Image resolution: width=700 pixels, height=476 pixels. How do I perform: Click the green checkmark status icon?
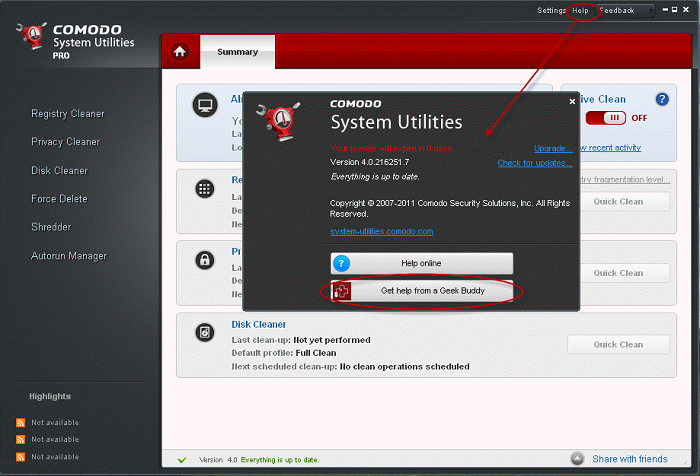click(x=182, y=460)
